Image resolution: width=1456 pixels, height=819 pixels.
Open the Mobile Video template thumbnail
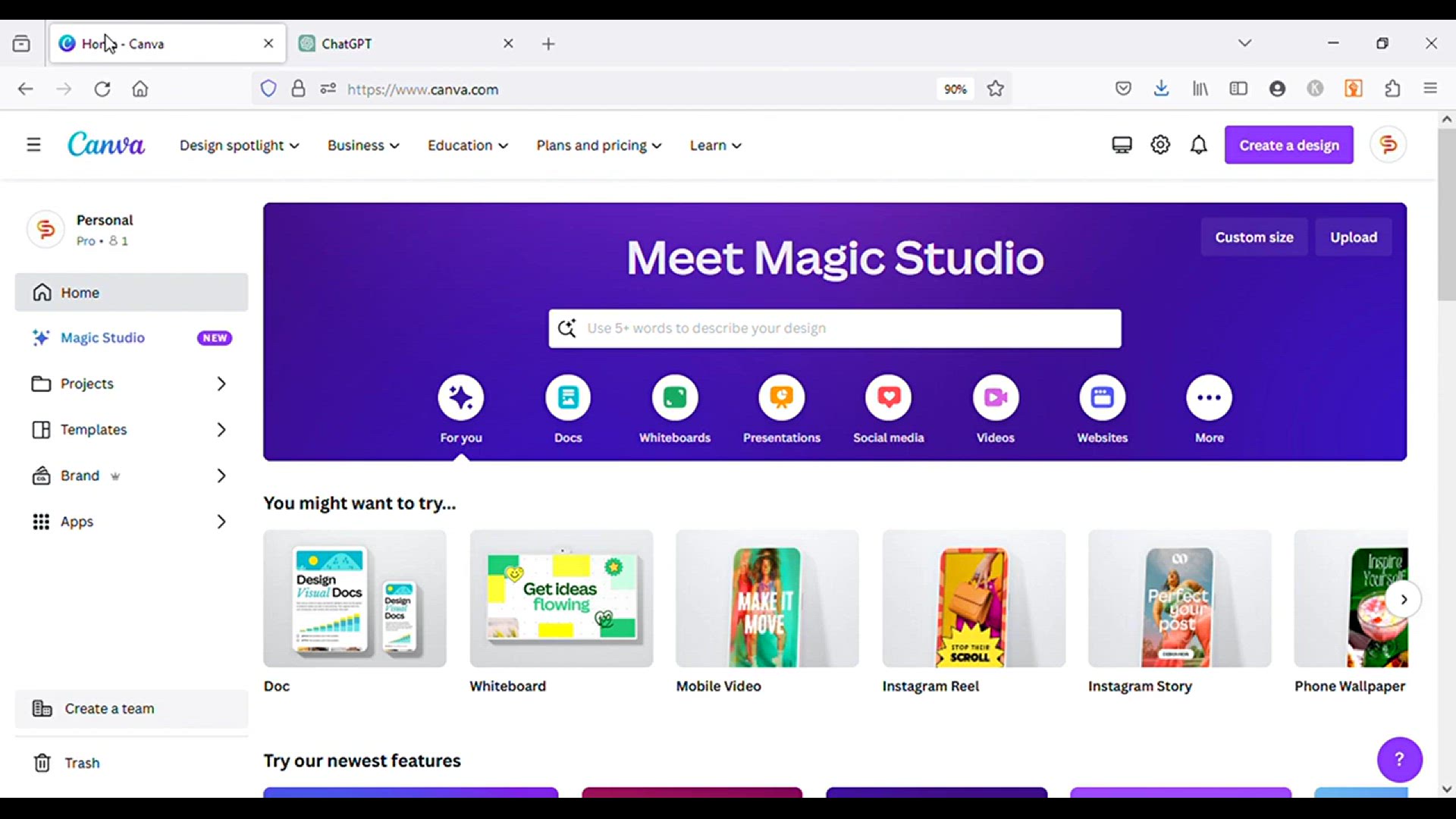click(767, 599)
